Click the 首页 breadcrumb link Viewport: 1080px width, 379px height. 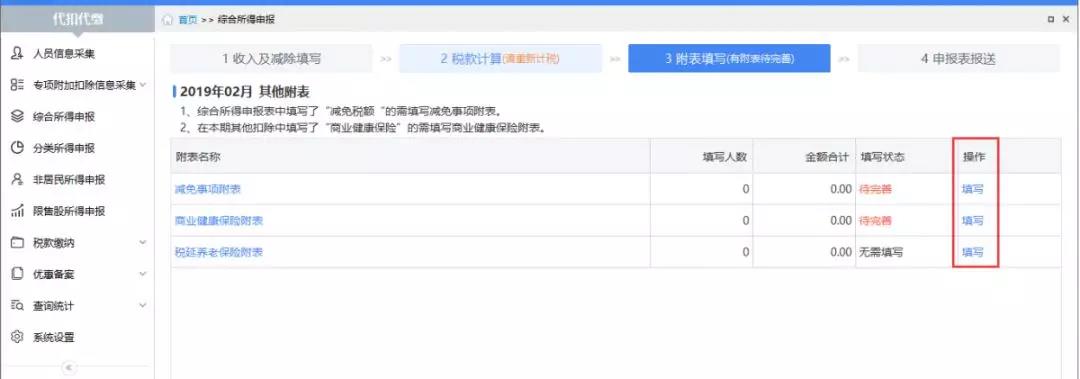click(187, 20)
